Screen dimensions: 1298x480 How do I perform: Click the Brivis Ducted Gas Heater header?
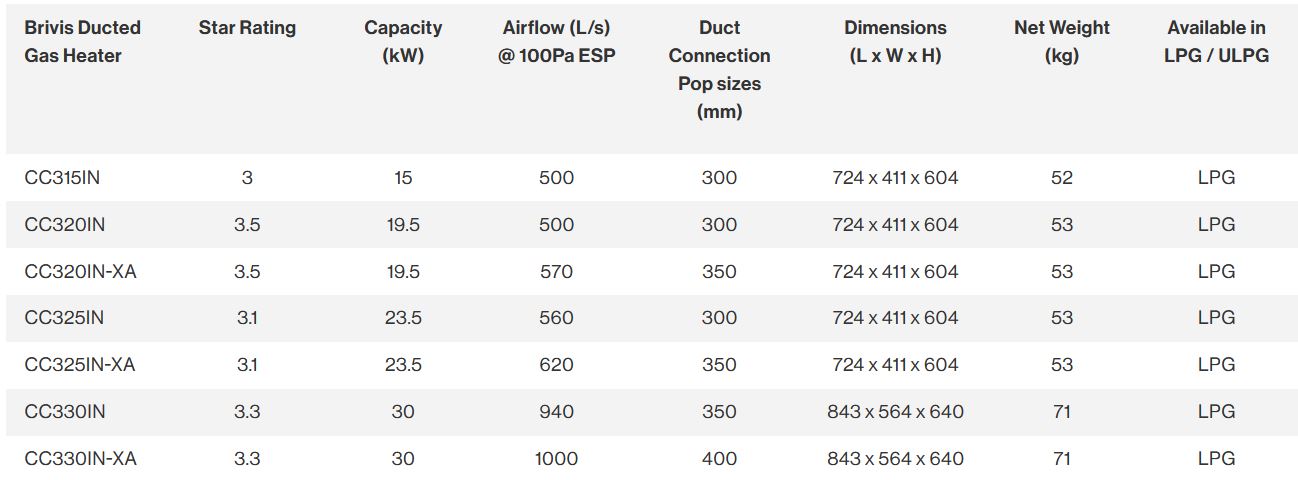(x=82, y=42)
